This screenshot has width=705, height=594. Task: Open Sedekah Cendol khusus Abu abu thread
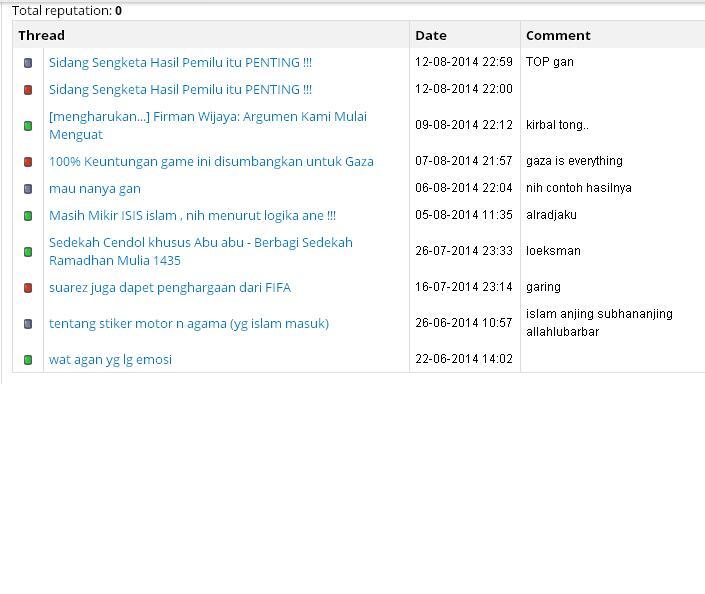(x=201, y=251)
